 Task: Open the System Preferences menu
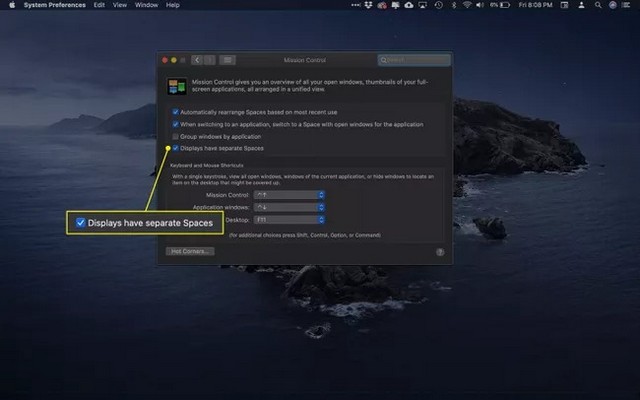click(x=55, y=5)
